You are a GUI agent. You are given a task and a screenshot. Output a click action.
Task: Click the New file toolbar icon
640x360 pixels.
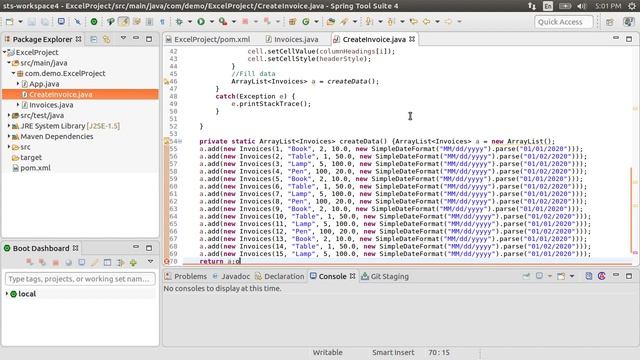point(9,22)
